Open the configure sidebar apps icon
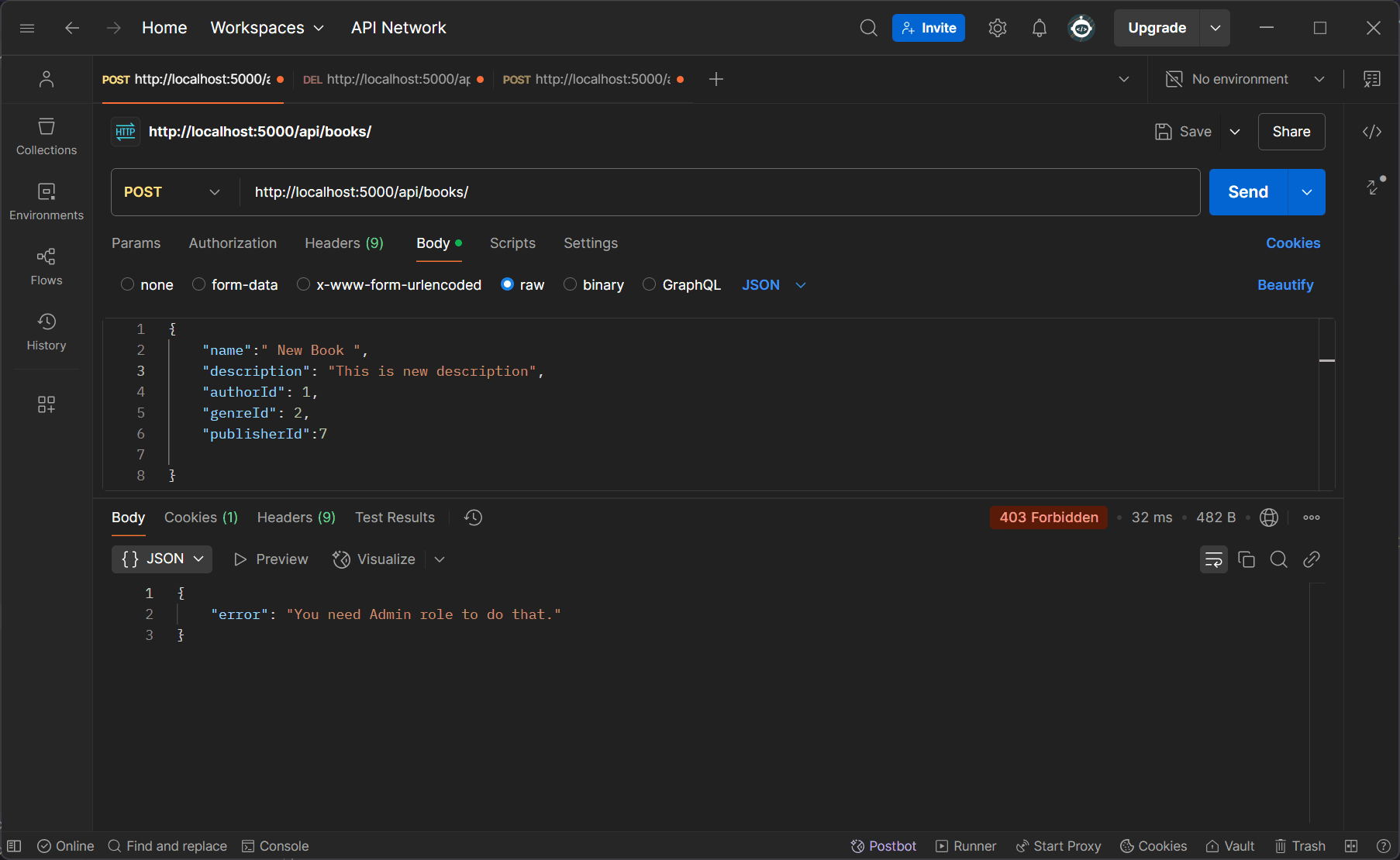 [47, 404]
